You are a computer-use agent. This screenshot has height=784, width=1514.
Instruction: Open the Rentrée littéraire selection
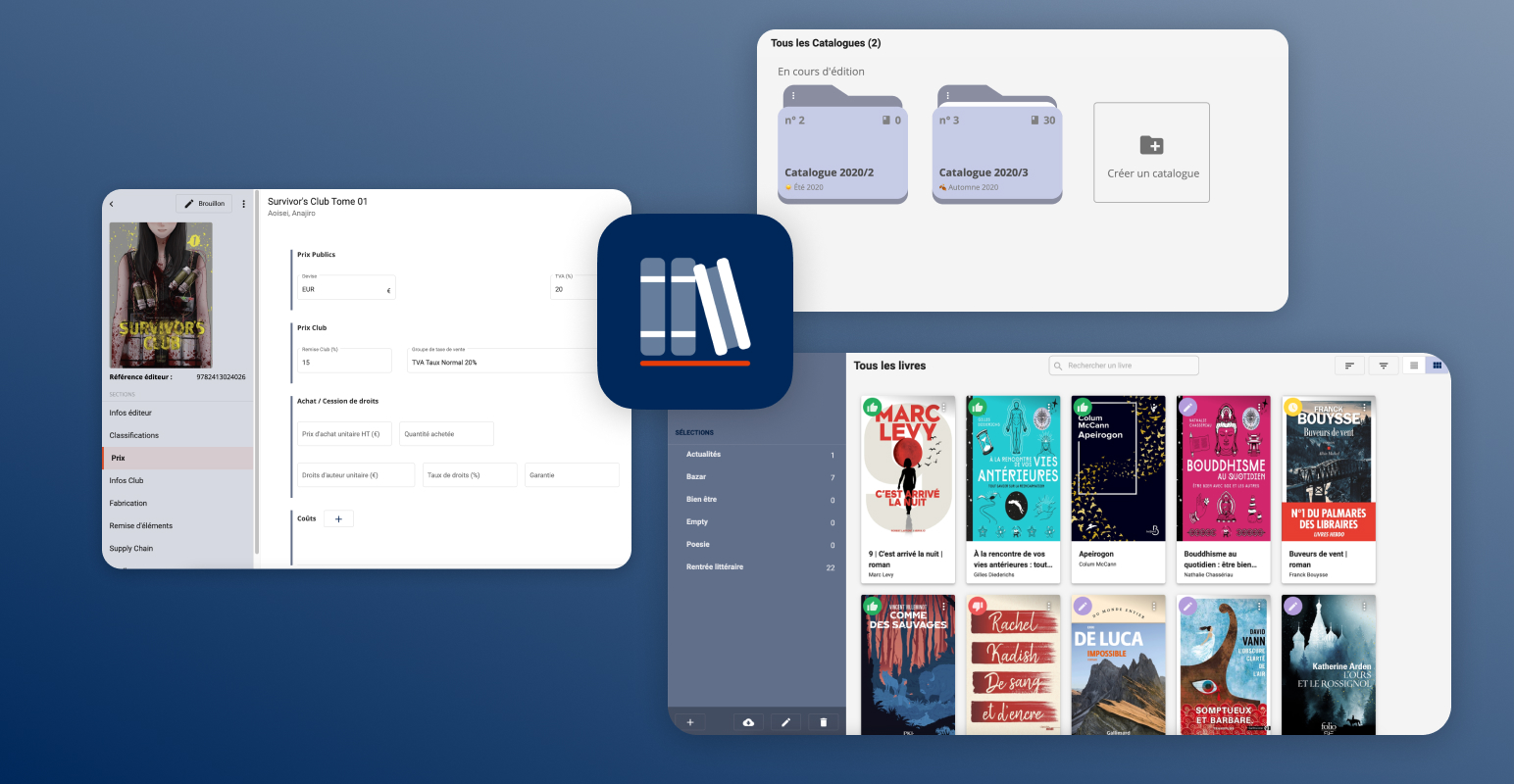[715, 566]
